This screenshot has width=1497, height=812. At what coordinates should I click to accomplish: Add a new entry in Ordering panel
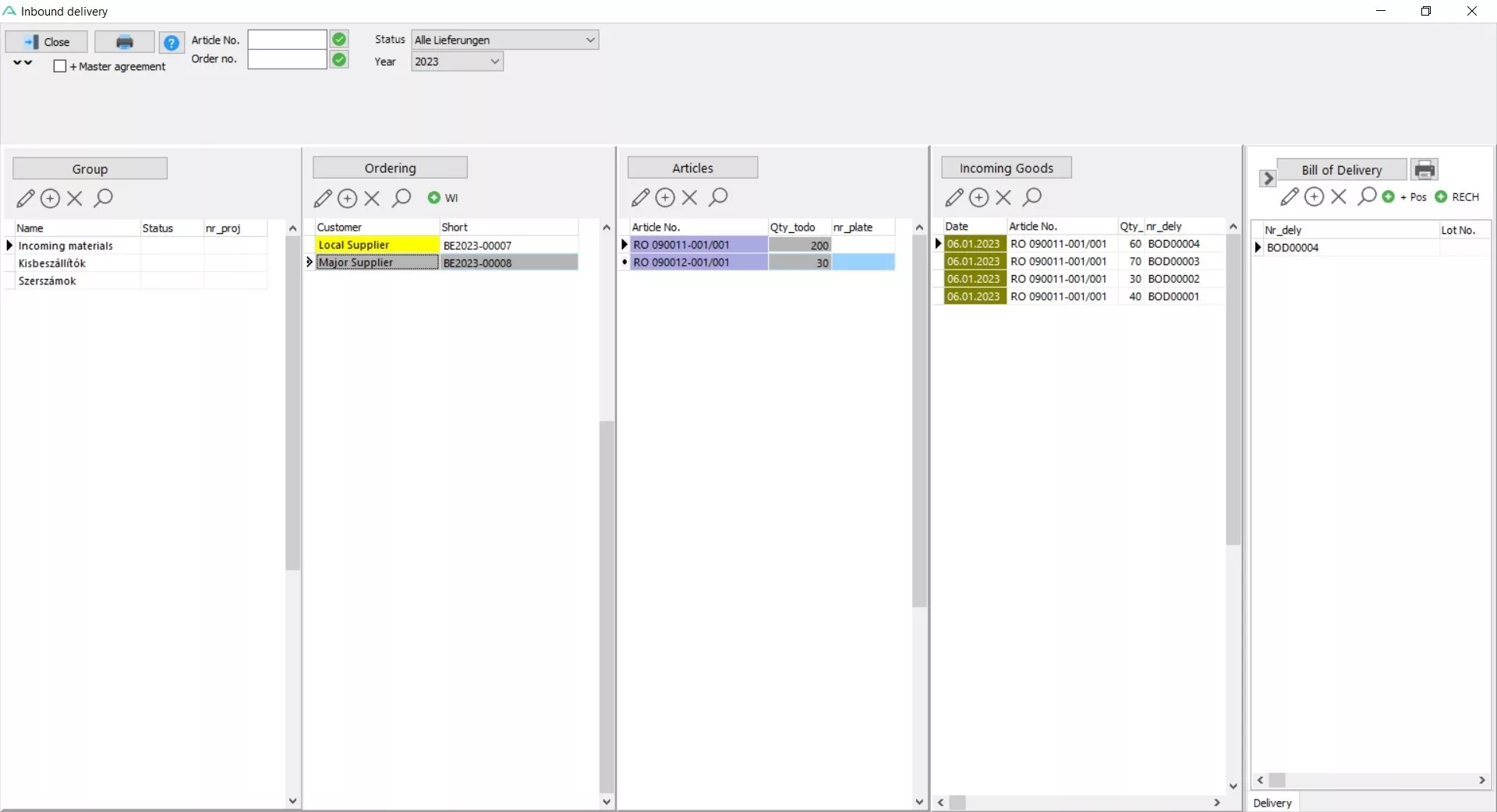348,199
